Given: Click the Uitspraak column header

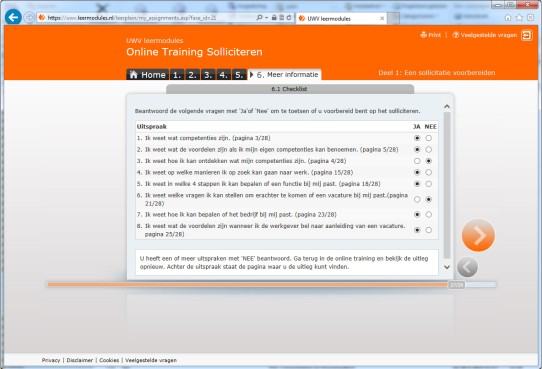Looking at the screenshot, I should (152, 127).
